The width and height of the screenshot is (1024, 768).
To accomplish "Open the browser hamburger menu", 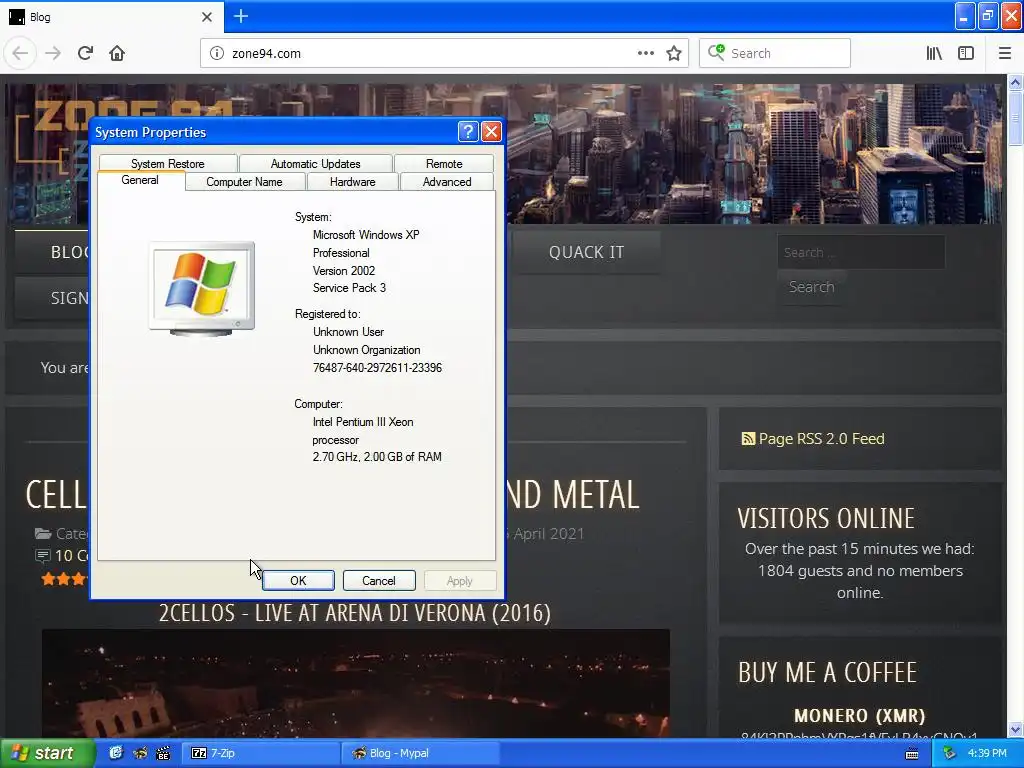I will 1005,53.
